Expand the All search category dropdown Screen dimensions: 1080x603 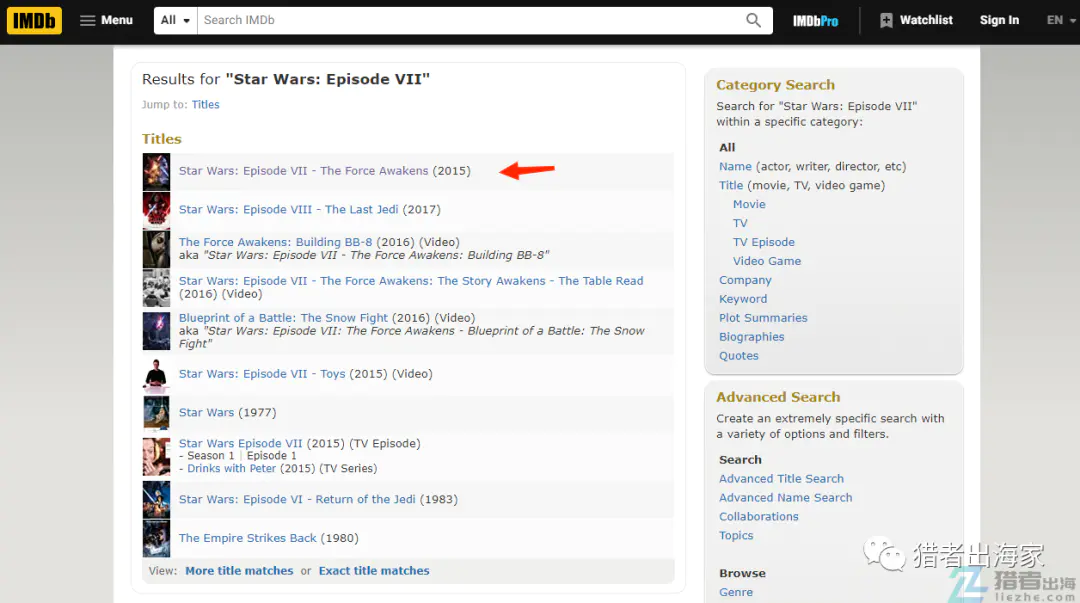click(175, 20)
